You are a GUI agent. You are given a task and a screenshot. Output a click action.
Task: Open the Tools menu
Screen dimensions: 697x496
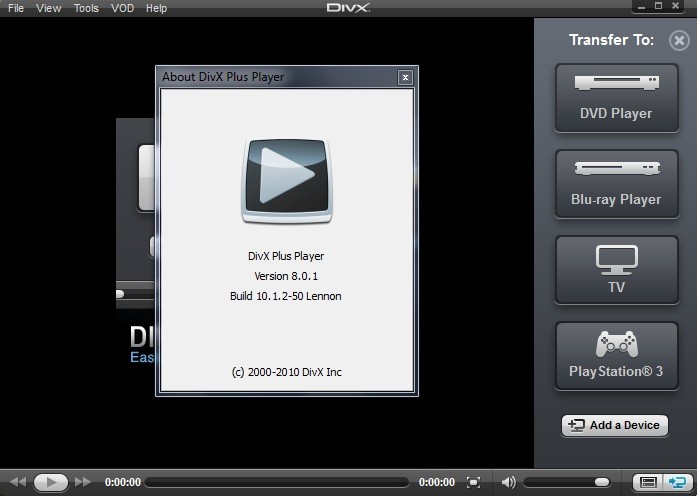pos(86,8)
